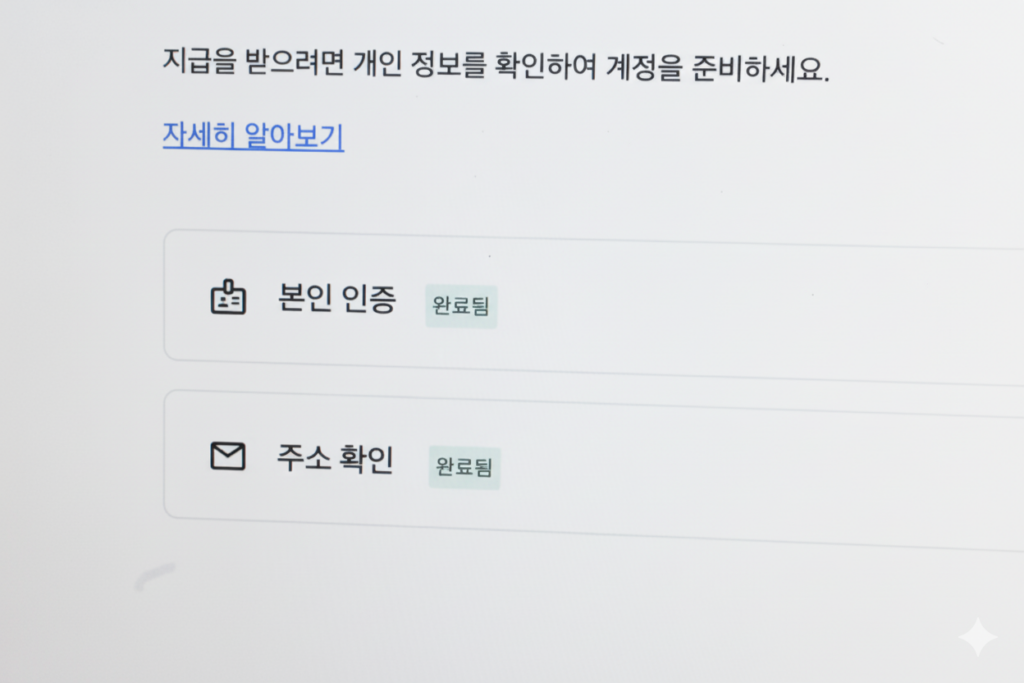Select the 본인 인증 label text
This screenshot has width=1024, height=683.
pyautogui.click(x=337, y=299)
